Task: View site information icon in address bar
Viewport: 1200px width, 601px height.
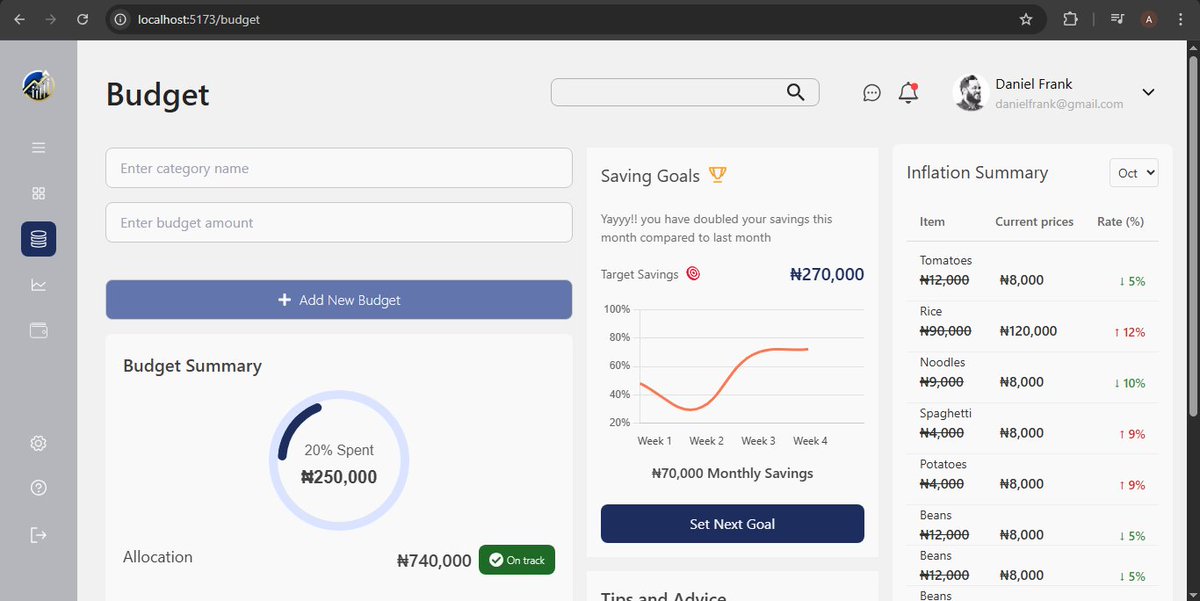Action: click(120, 19)
